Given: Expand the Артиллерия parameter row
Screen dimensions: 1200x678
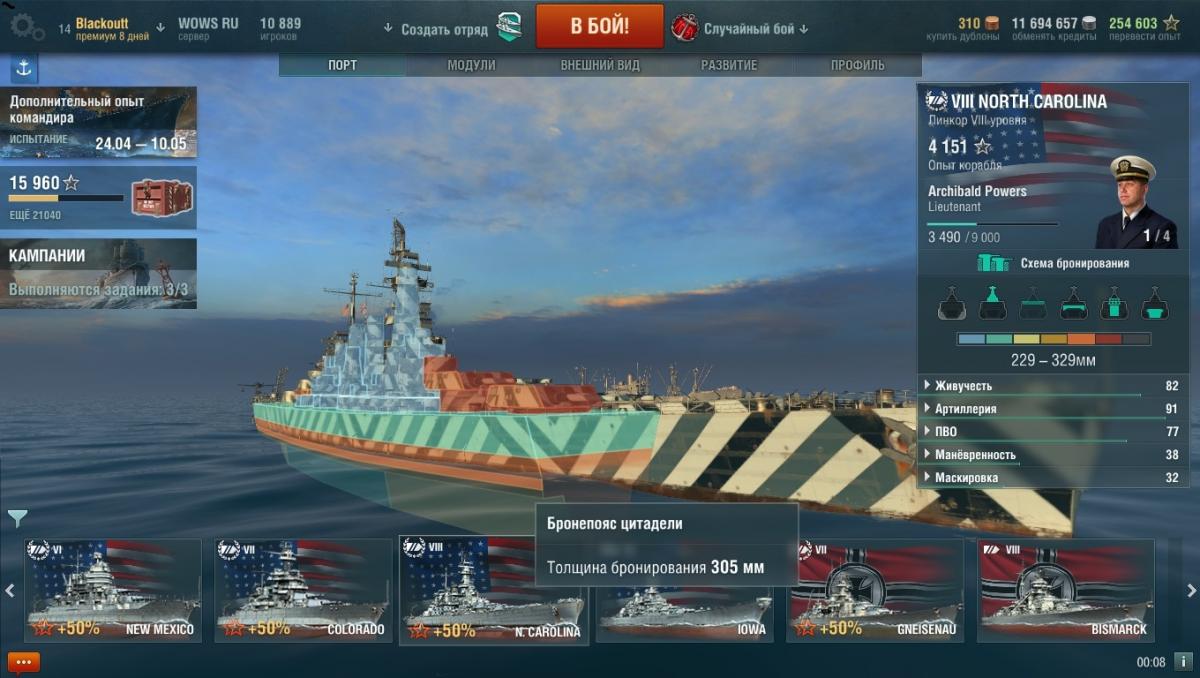Looking at the screenshot, I should tap(1053, 409).
